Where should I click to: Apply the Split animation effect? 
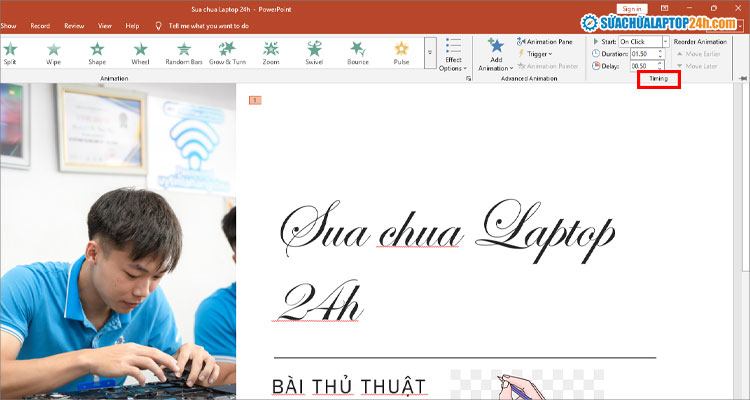coord(10,53)
